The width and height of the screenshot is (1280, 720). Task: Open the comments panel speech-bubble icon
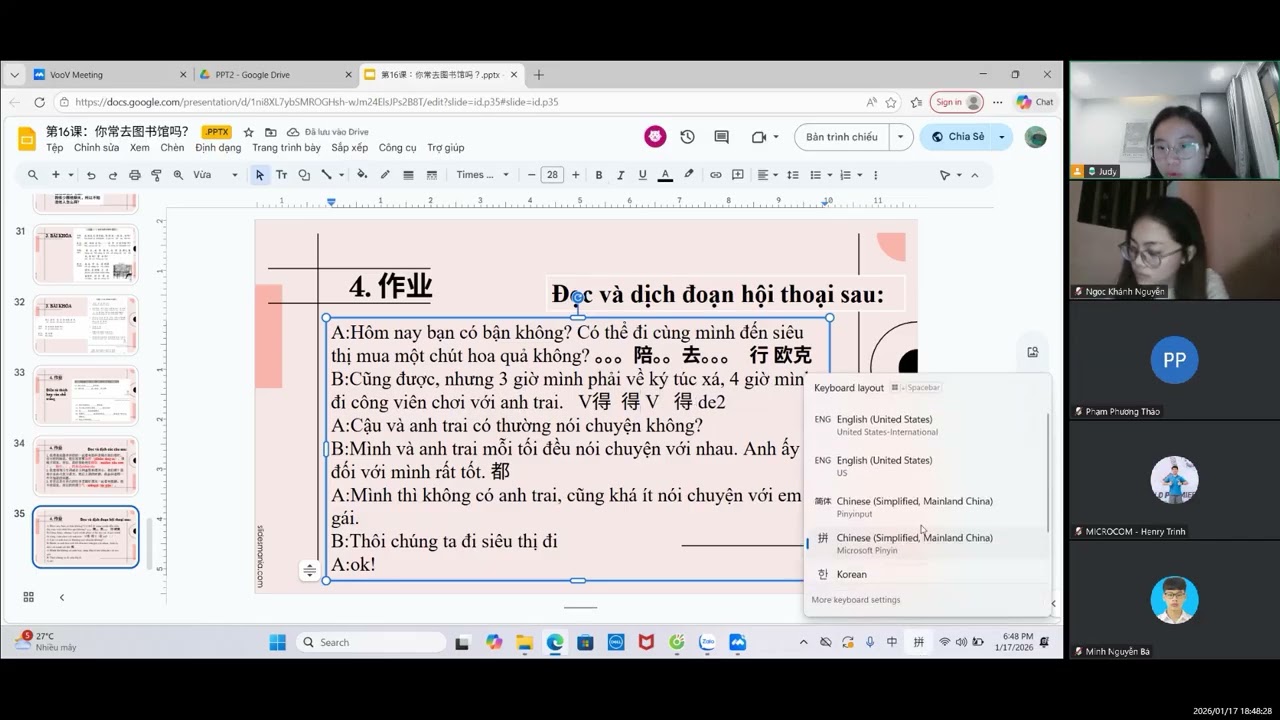721,137
